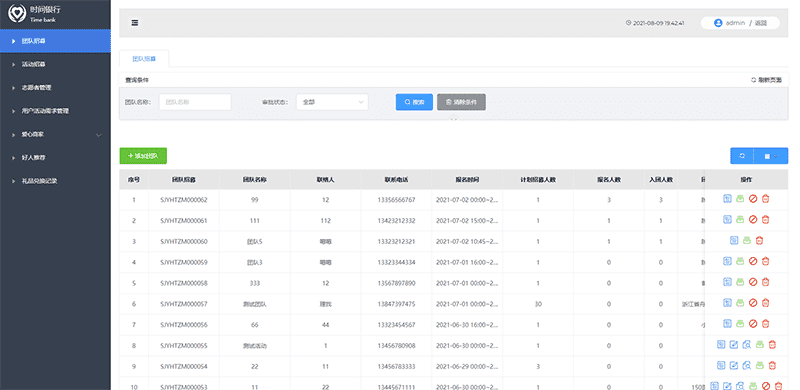This screenshot has width=800, height=390.
Task: Click the edit pencil icon for row SJYHTZM000054
Action: (734, 365)
